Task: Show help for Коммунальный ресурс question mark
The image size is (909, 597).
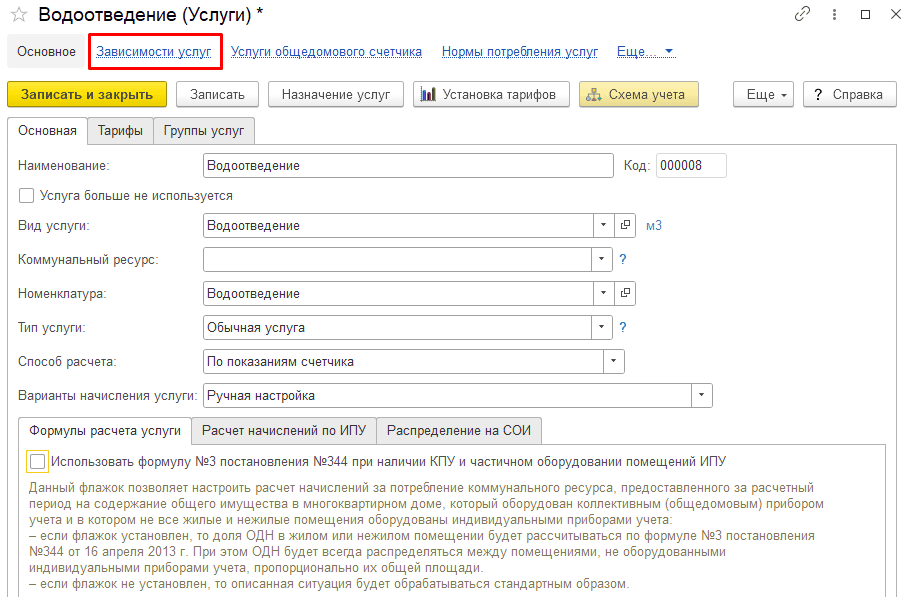Action: pyautogui.click(x=623, y=259)
